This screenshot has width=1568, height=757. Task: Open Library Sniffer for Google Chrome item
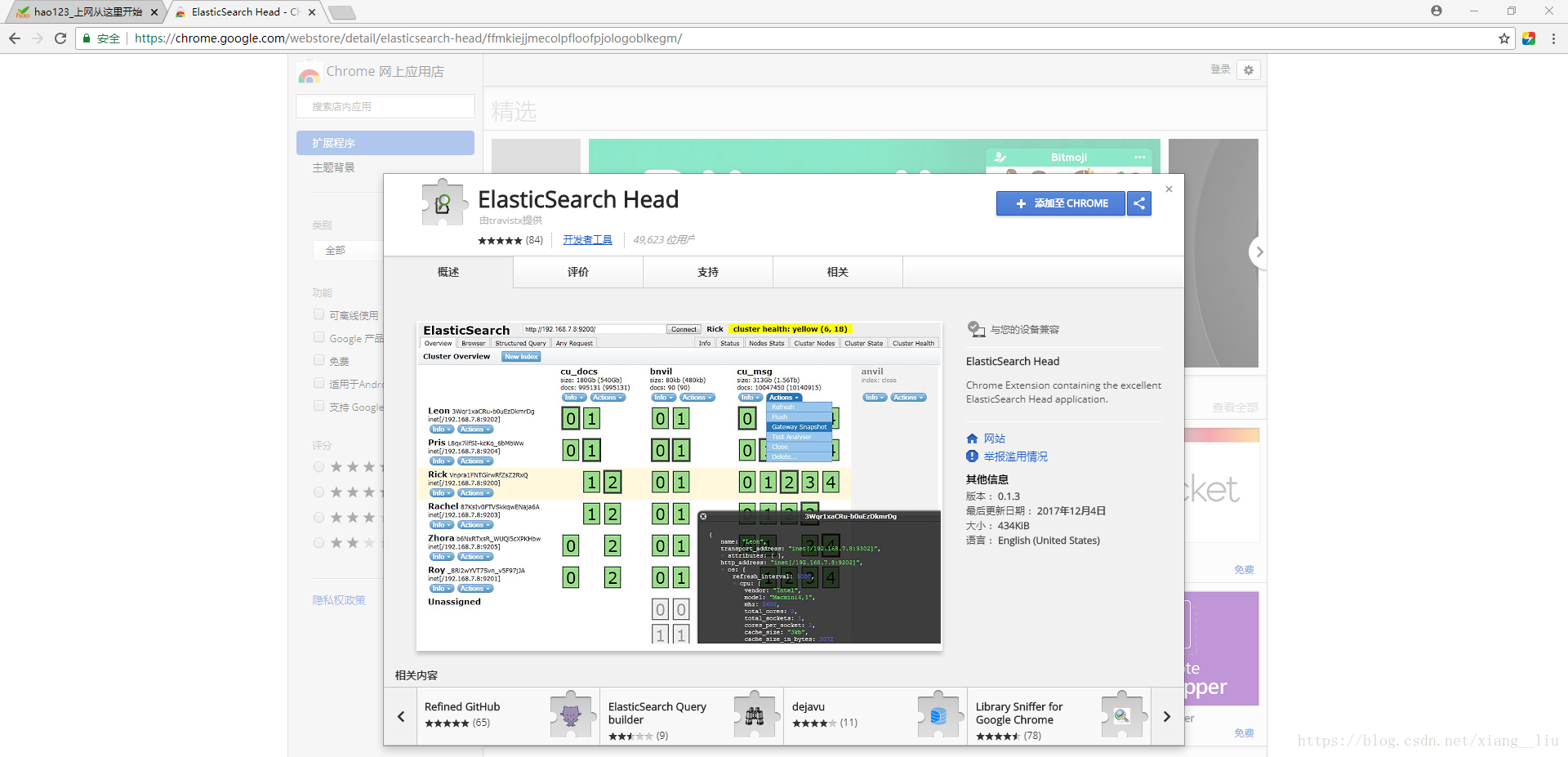(1059, 716)
